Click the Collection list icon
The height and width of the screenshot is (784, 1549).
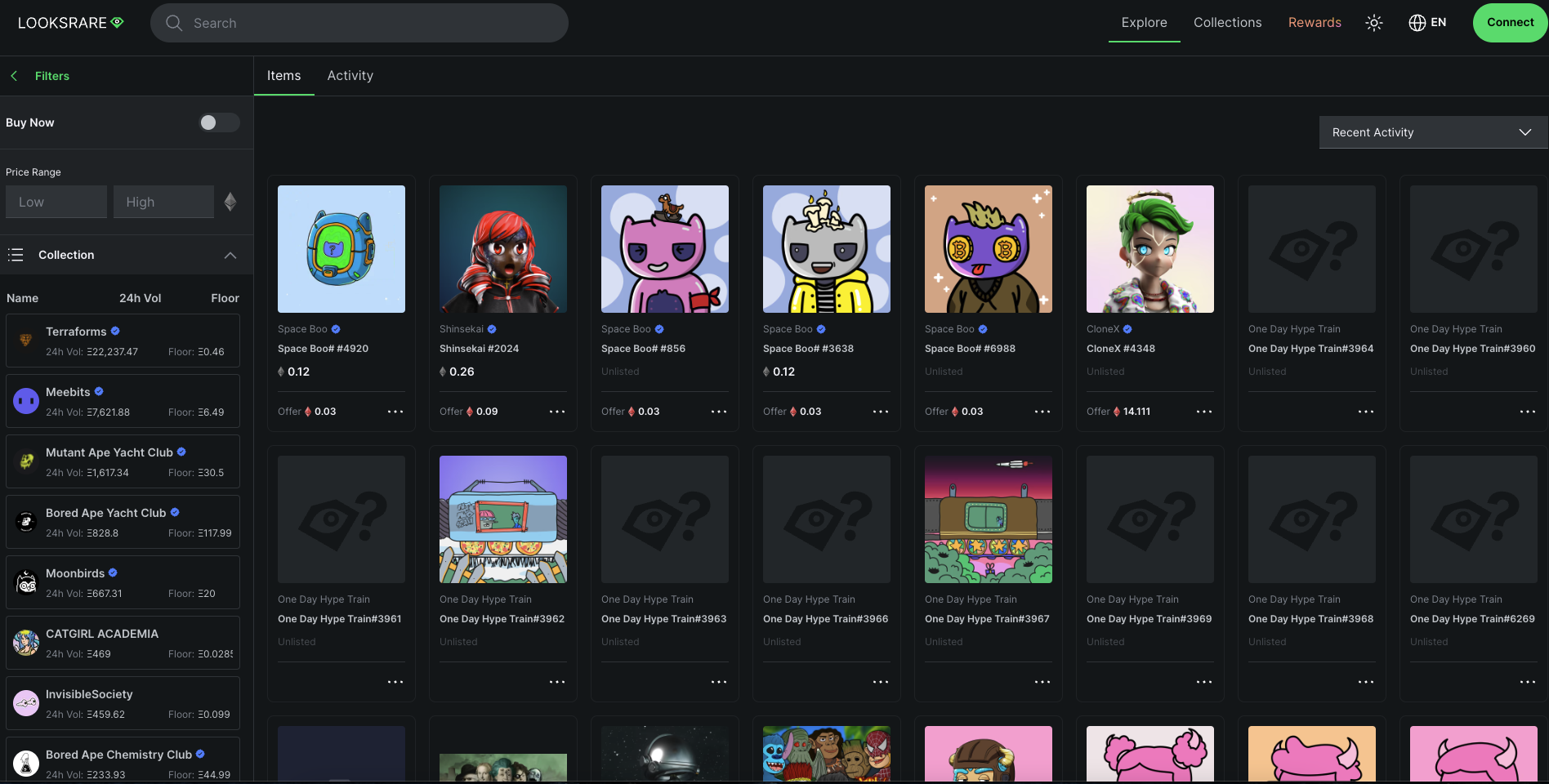tap(16, 255)
